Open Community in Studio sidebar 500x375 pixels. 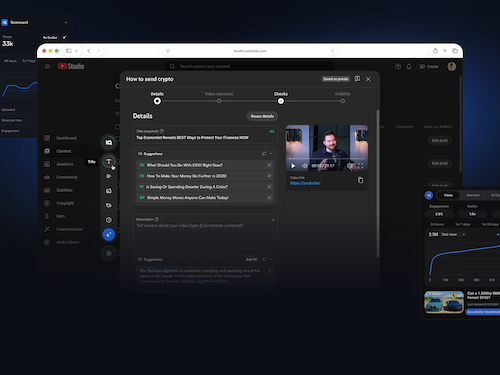[67, 177]
